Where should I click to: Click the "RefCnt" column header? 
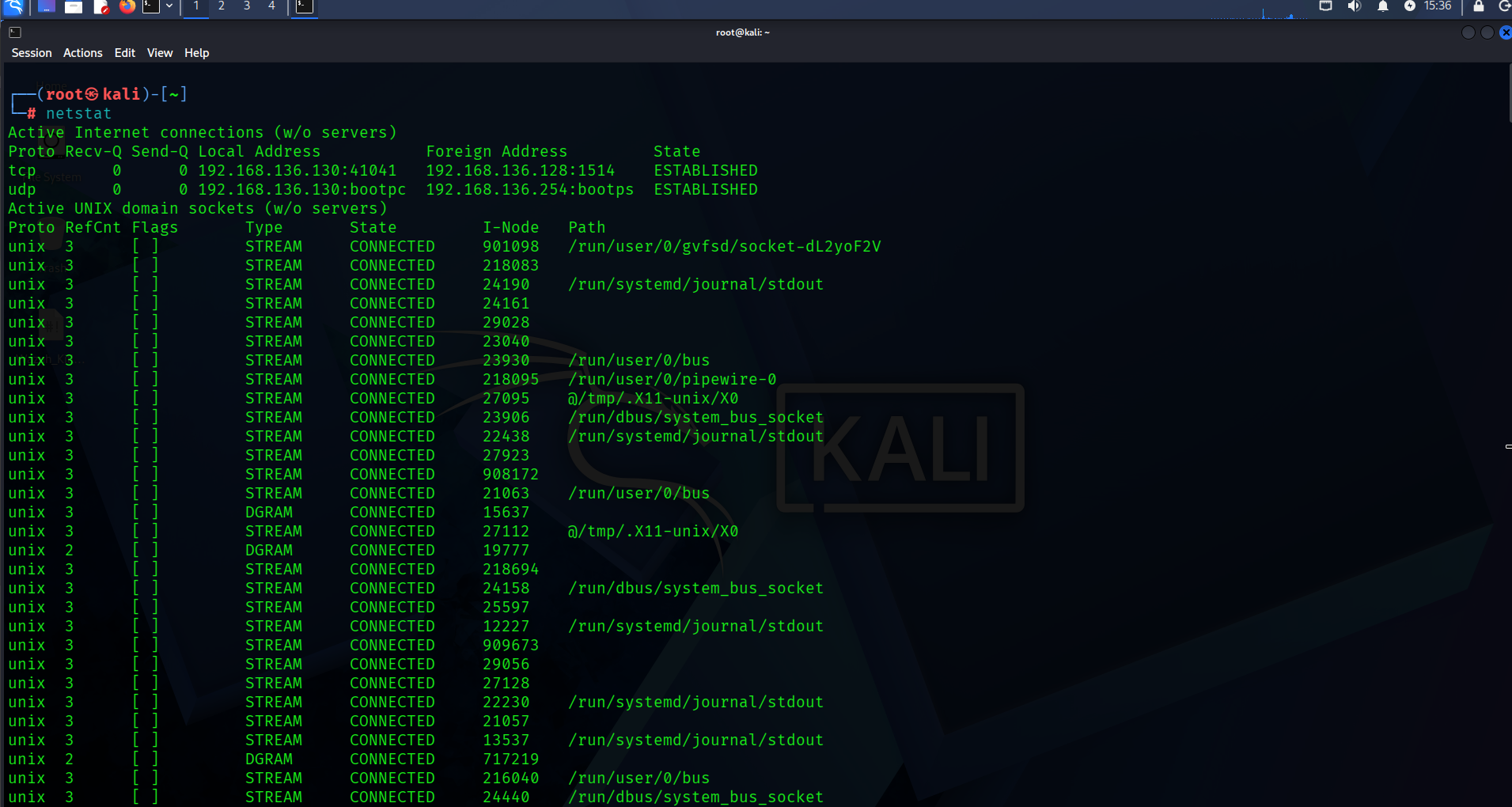93,228
